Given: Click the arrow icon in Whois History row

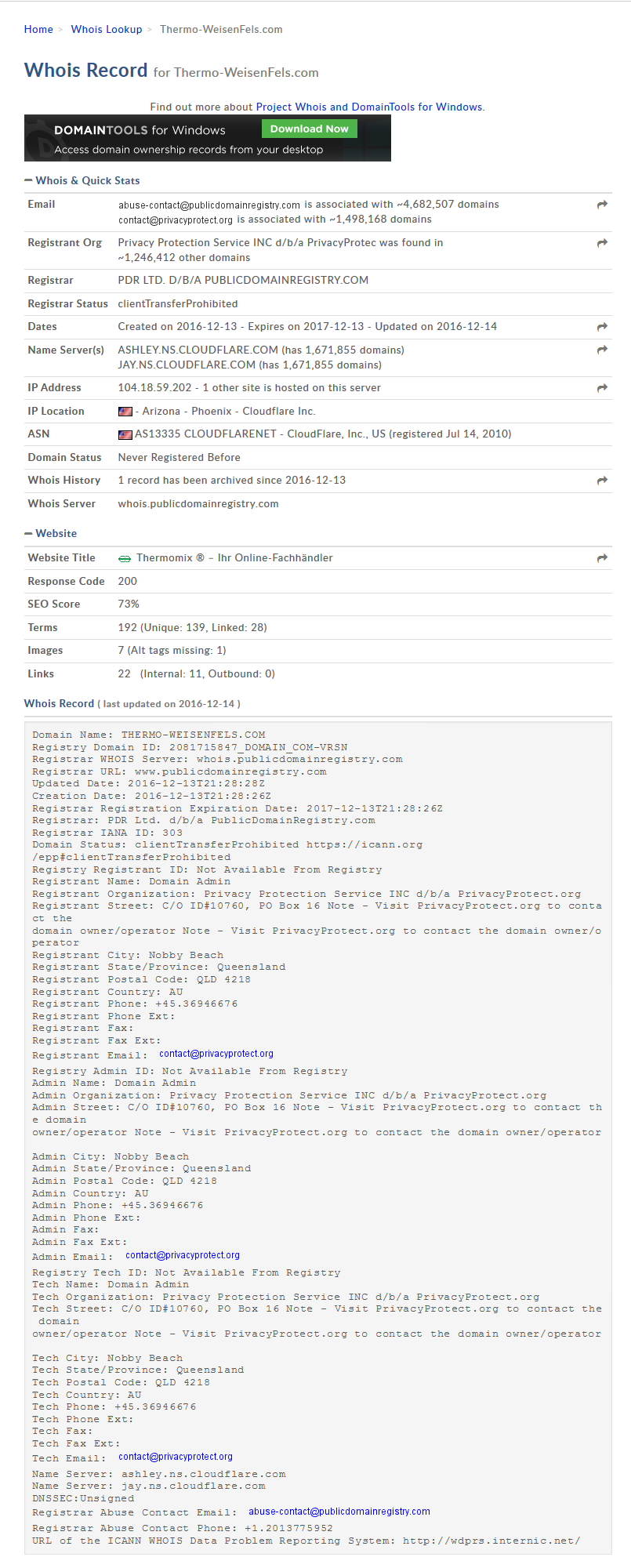Looking at the screenshot, I should [602, 481].
